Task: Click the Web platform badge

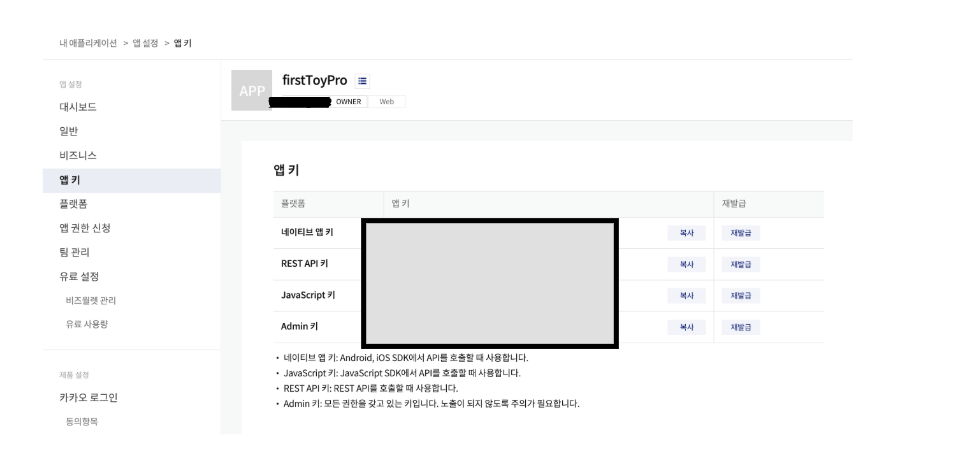Action: (x=386, y=102)
